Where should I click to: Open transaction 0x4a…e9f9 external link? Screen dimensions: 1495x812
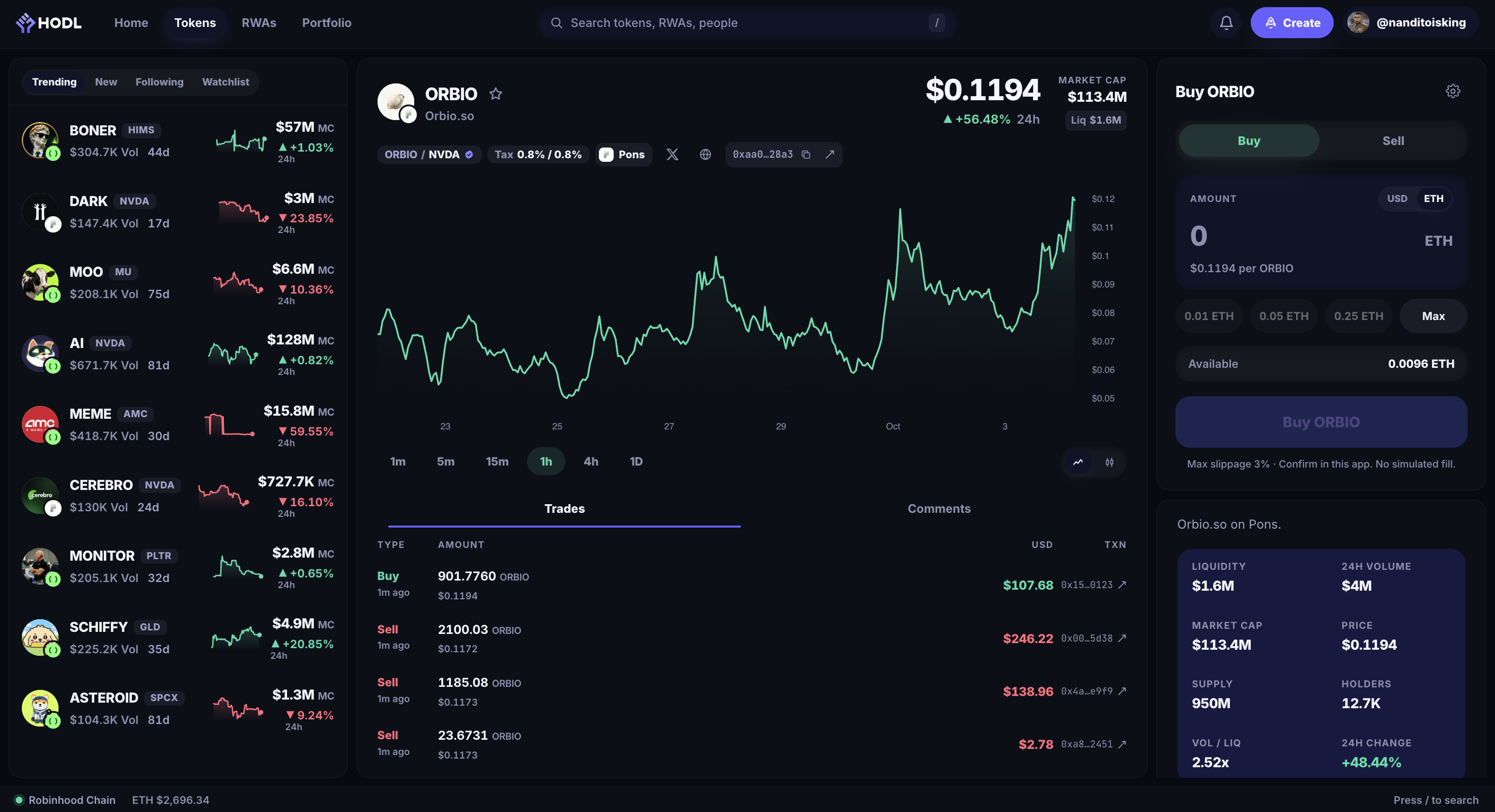1122,691
